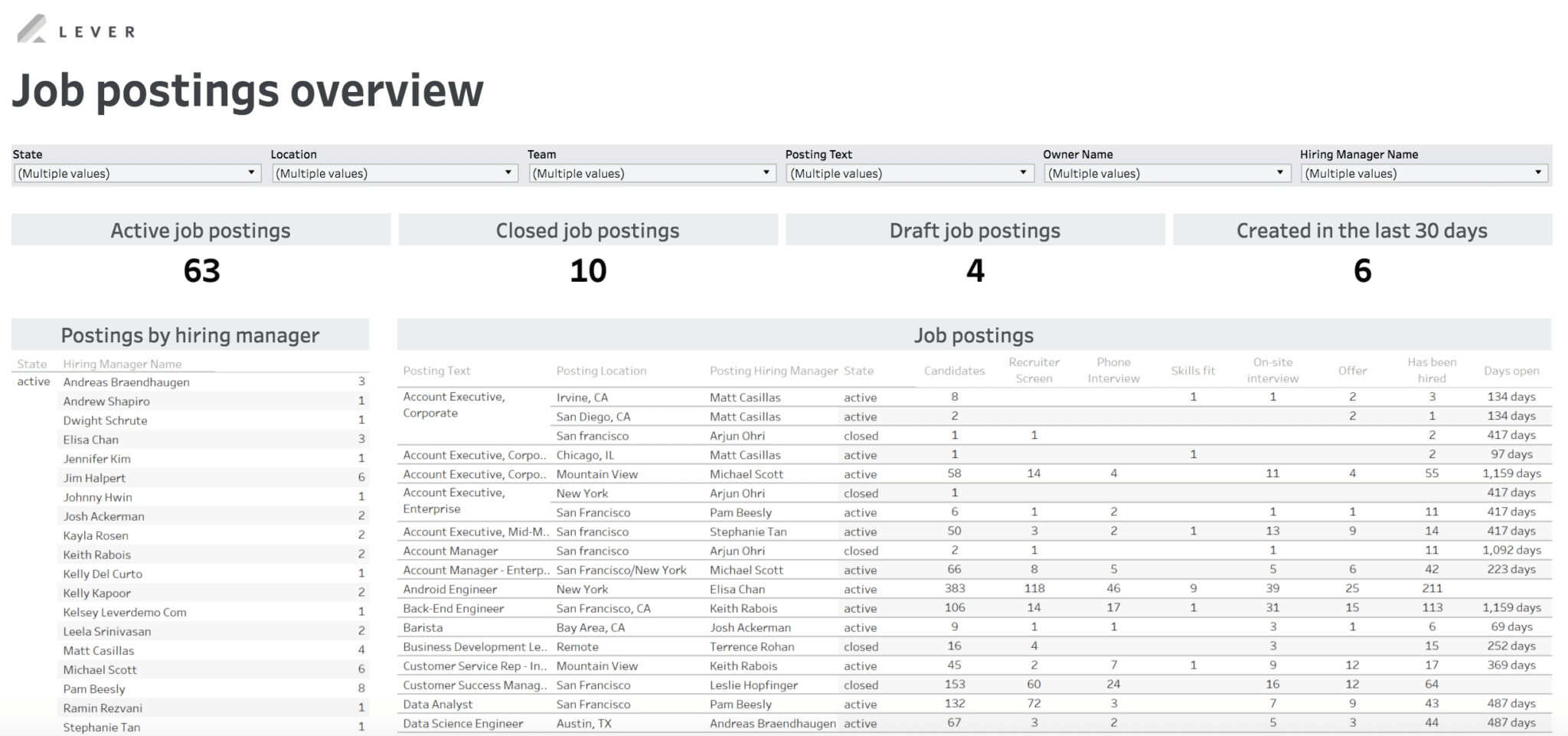
Task: Select Pam Beesly in the hiring manager list
Action: coord(94,689)
